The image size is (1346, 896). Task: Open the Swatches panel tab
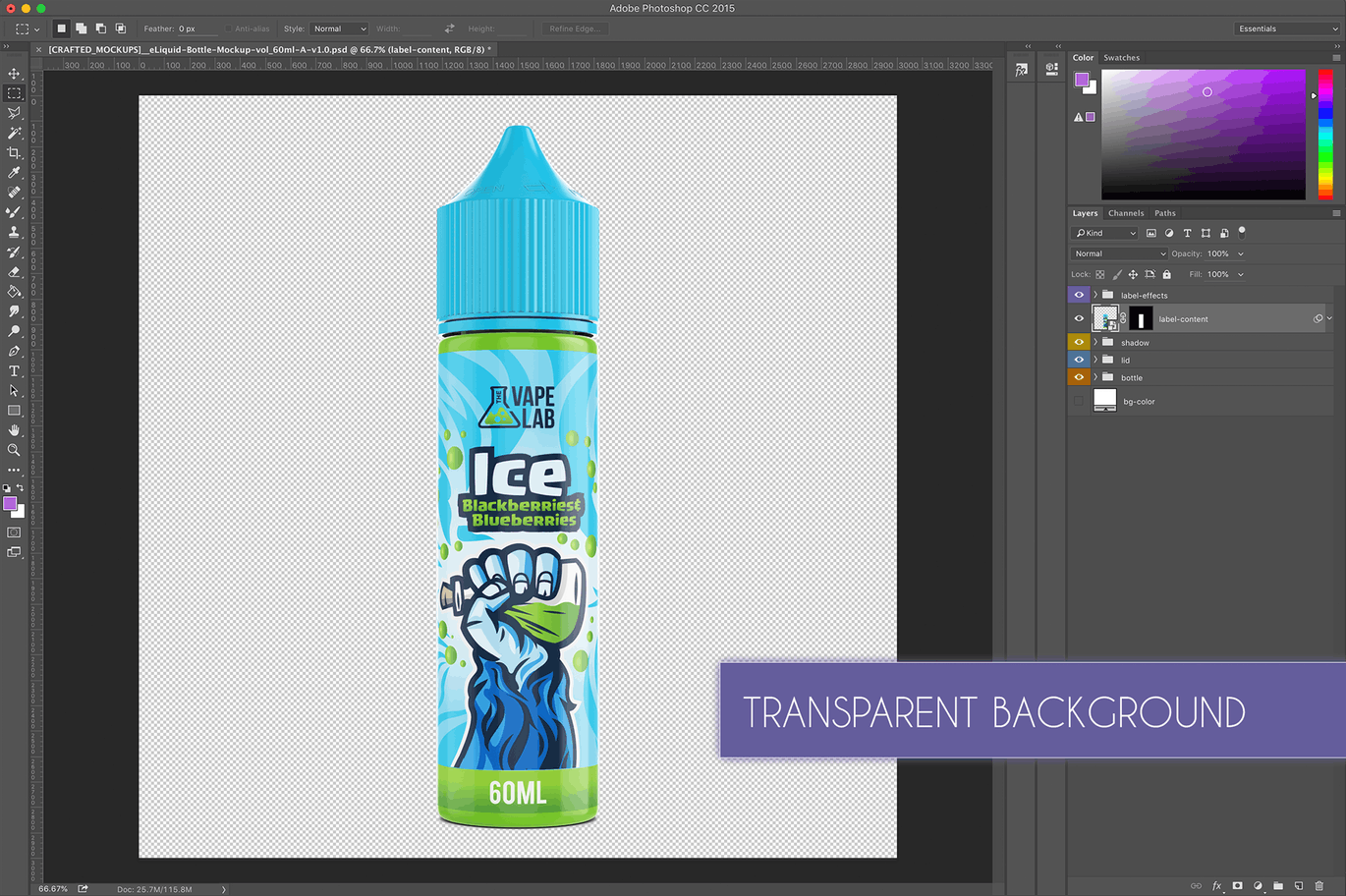1121,57
